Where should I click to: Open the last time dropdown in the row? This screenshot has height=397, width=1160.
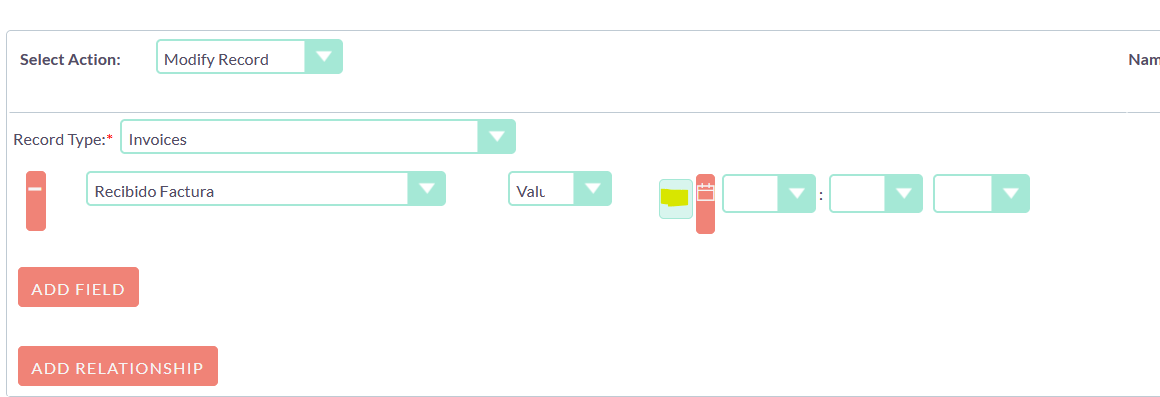point(981,193)
